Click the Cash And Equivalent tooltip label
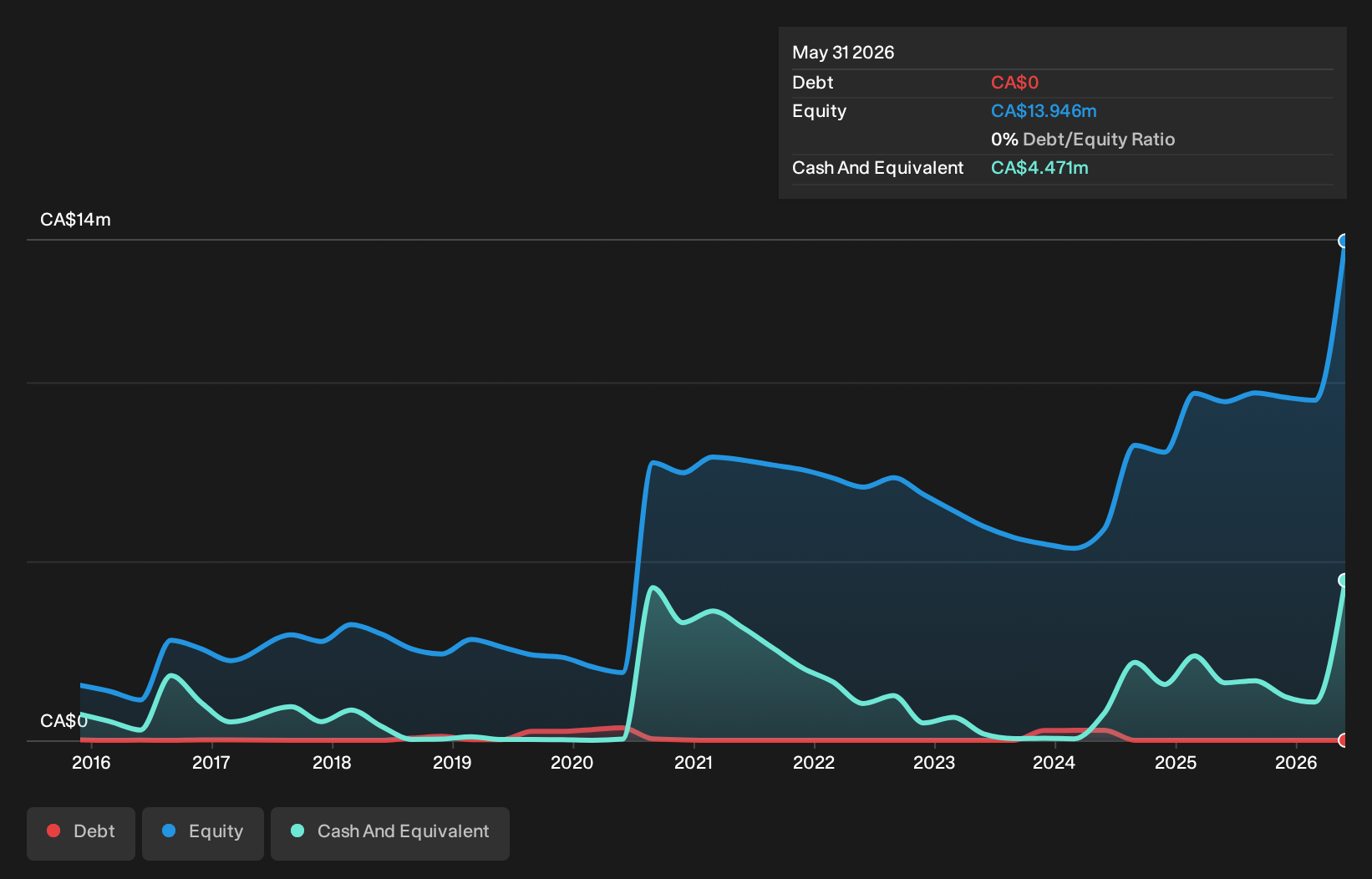 (x=877, y=168)
